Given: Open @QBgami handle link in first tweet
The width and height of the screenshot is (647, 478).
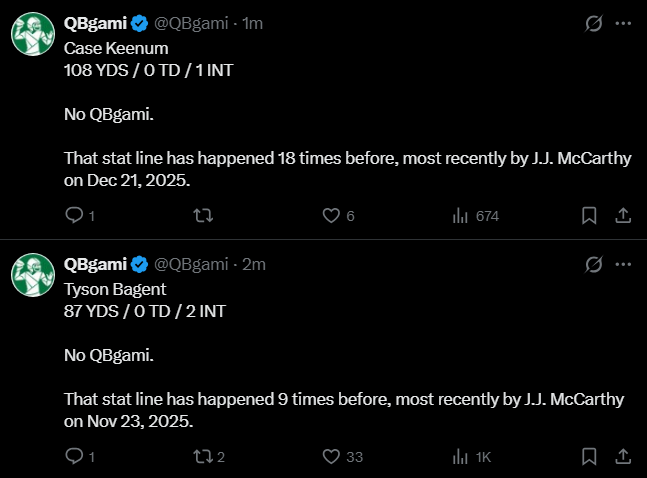Looking at the screenshot, I should tap(191, 24).
